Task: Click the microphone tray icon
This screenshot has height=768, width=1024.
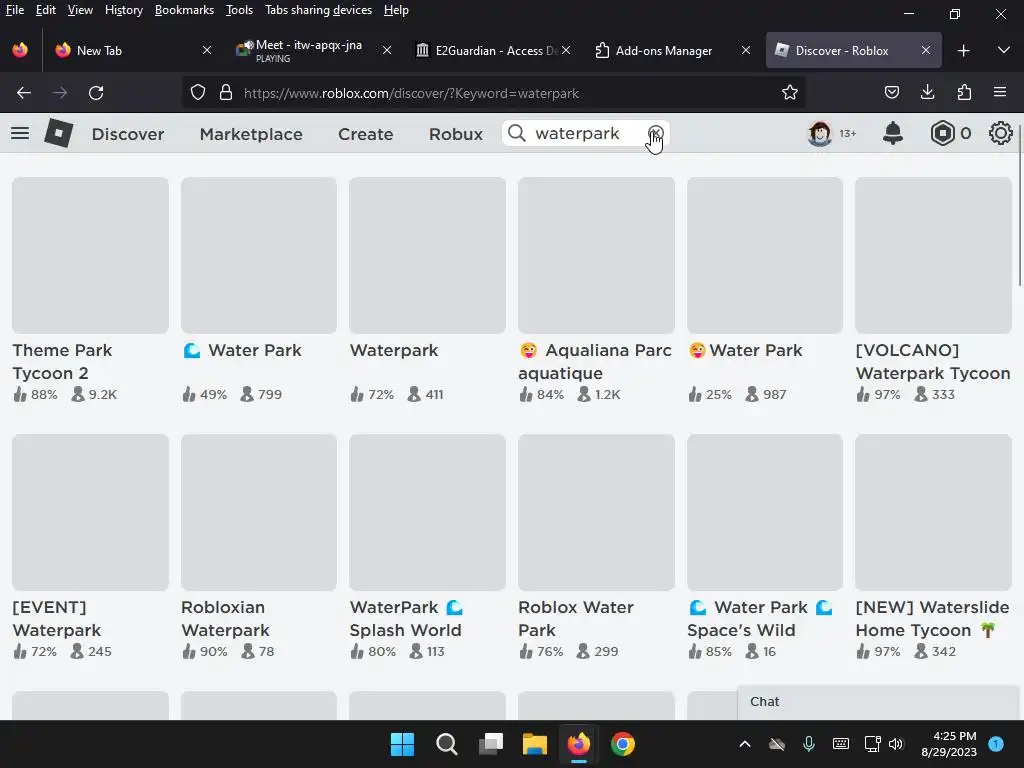Action: 808,744
